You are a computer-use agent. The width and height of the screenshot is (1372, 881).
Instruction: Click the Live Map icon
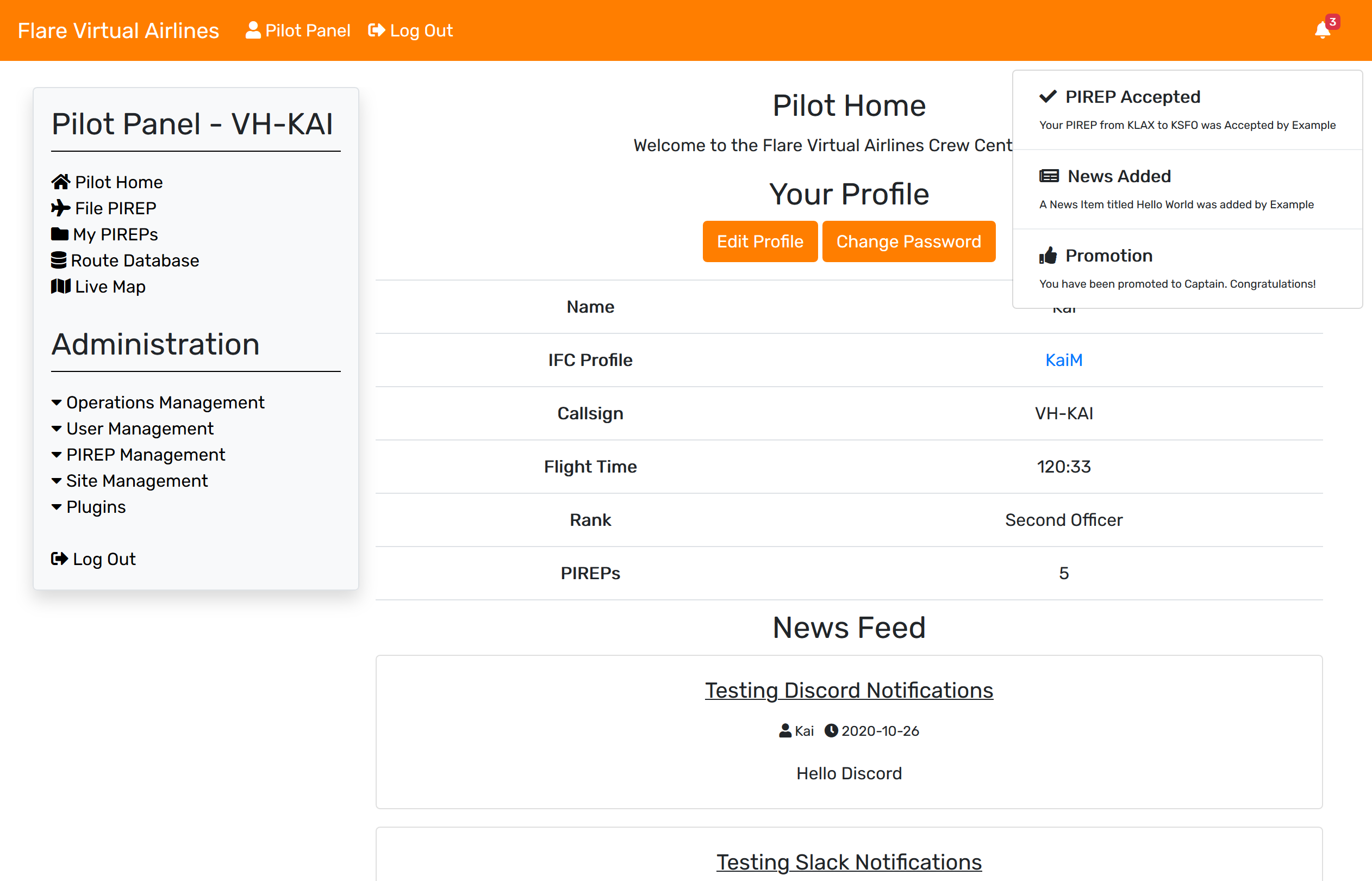(x=60, y=286)
